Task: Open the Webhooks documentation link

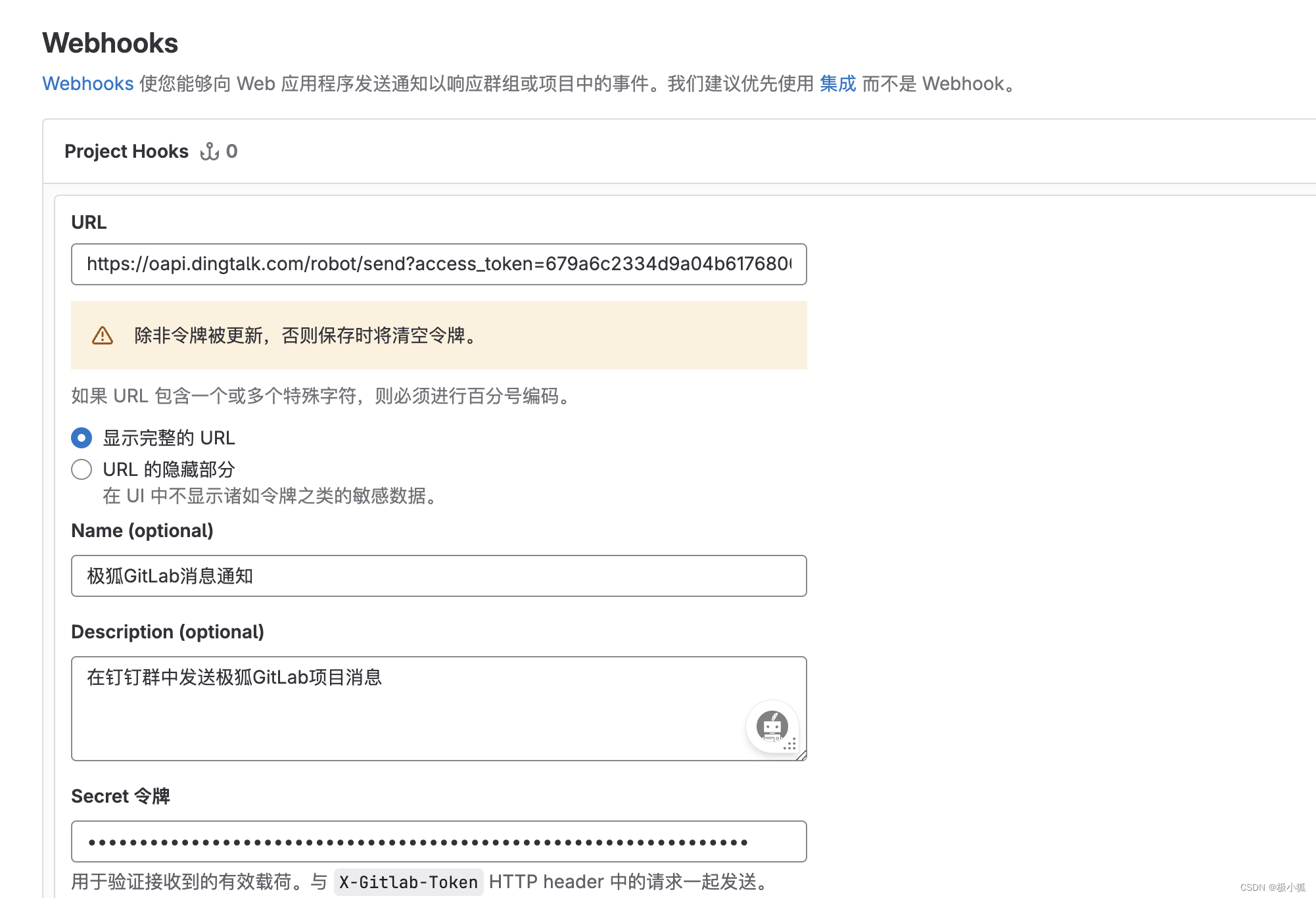Action: pos(88,83)
